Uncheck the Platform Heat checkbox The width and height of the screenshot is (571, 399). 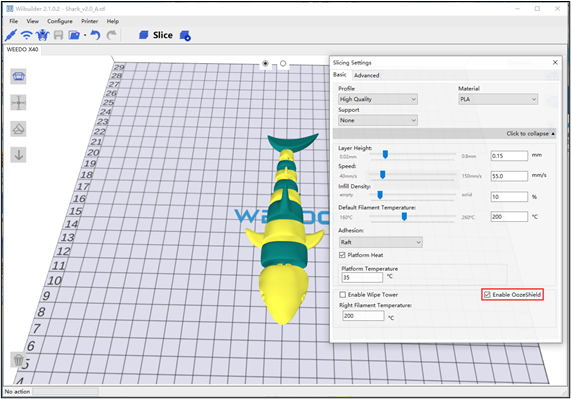pyautogui.click(x=342, y=255)
